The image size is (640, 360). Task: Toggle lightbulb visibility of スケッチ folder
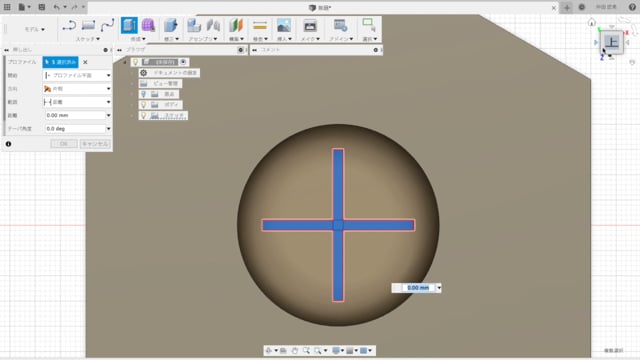tap(143, 116)
